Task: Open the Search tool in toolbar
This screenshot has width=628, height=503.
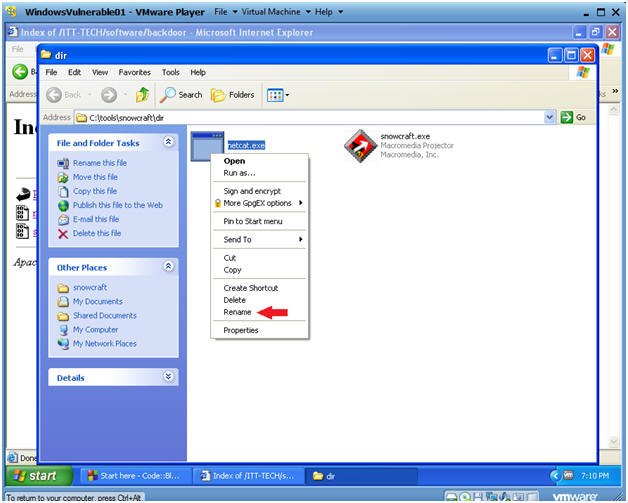Action: pos(181,95)
